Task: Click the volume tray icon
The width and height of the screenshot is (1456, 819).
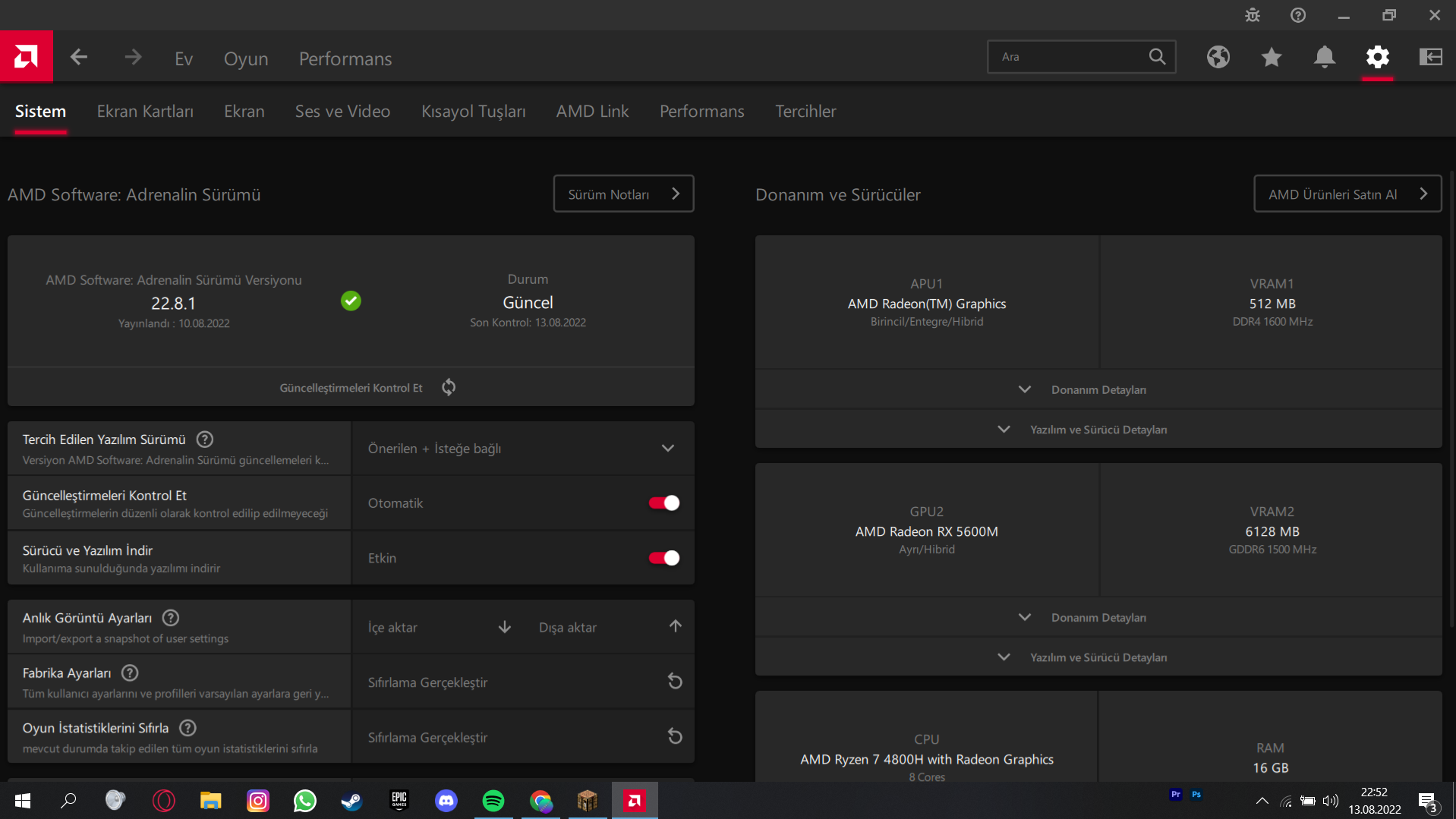Action: click(1330, 801)
